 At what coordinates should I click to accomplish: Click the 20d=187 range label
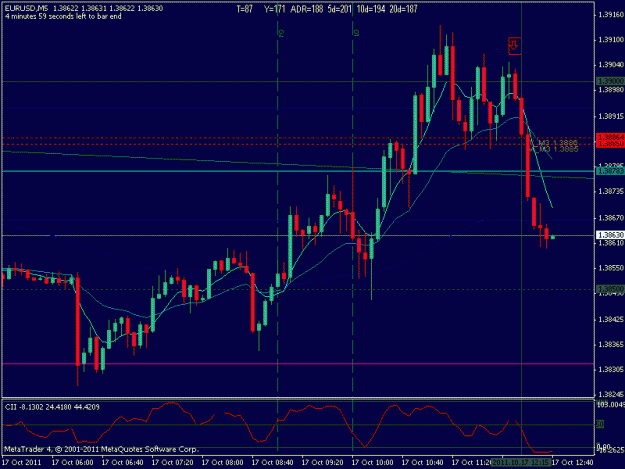[x=403, y=9]
